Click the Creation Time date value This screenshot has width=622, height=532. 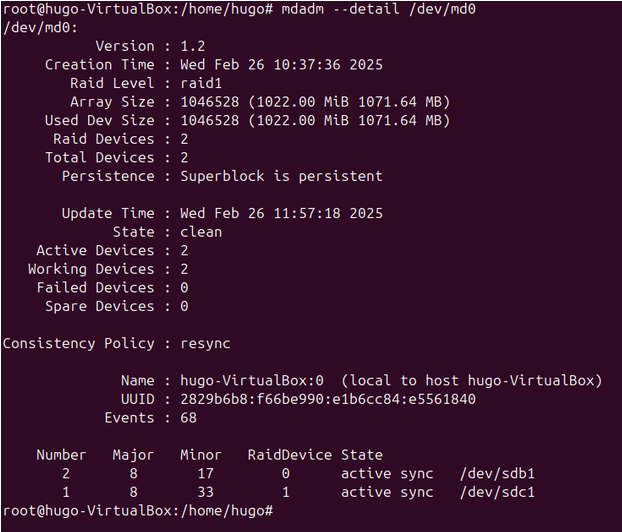point(281,65)
